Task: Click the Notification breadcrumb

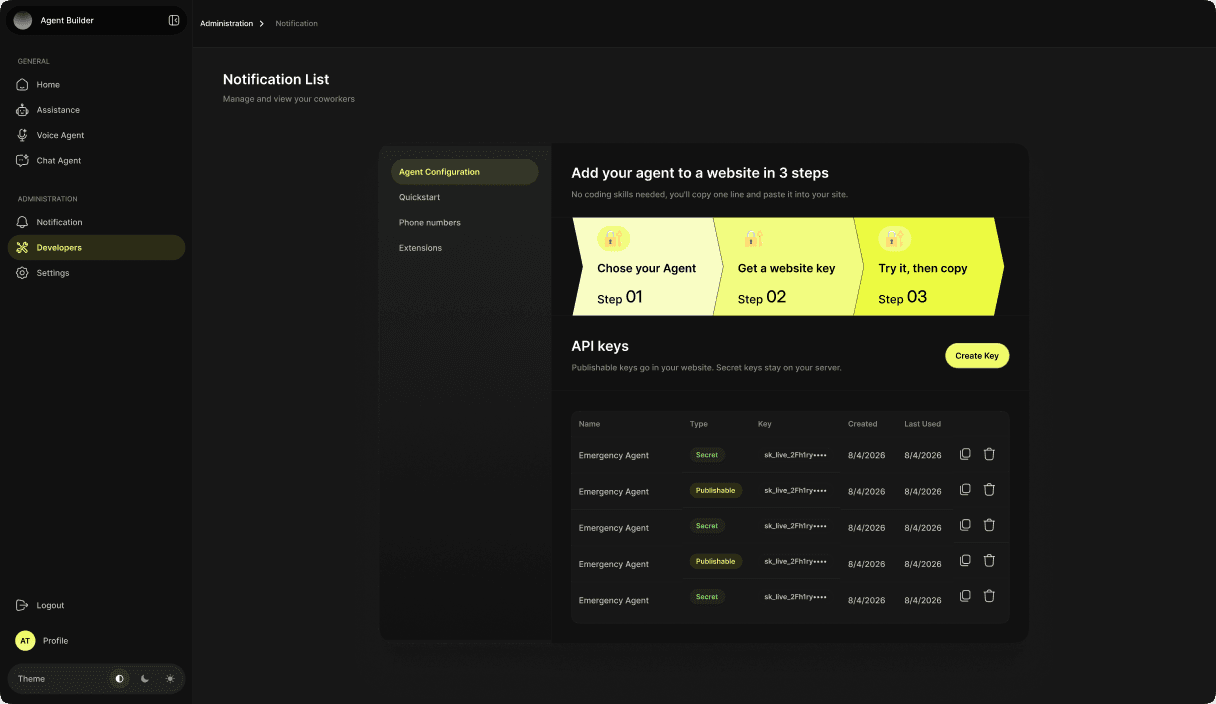Action: (x=296, y=23)
